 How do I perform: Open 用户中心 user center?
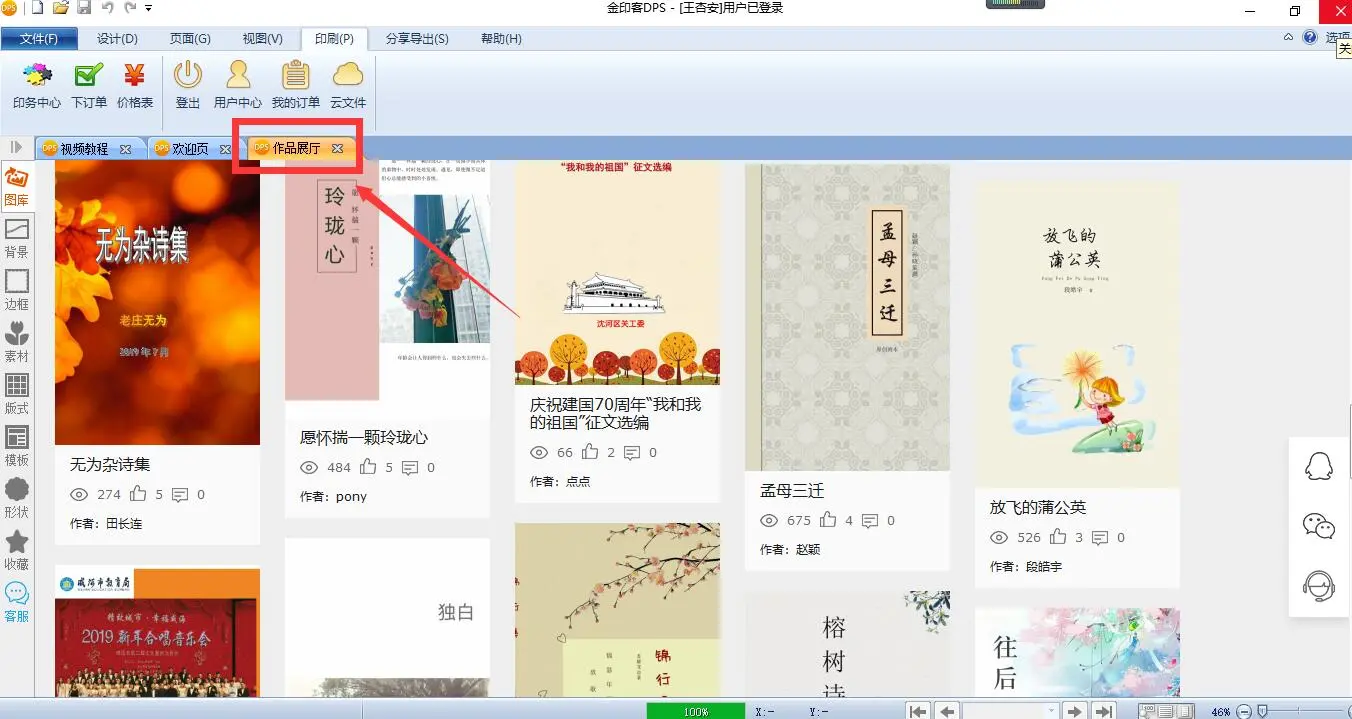point(238,85)
